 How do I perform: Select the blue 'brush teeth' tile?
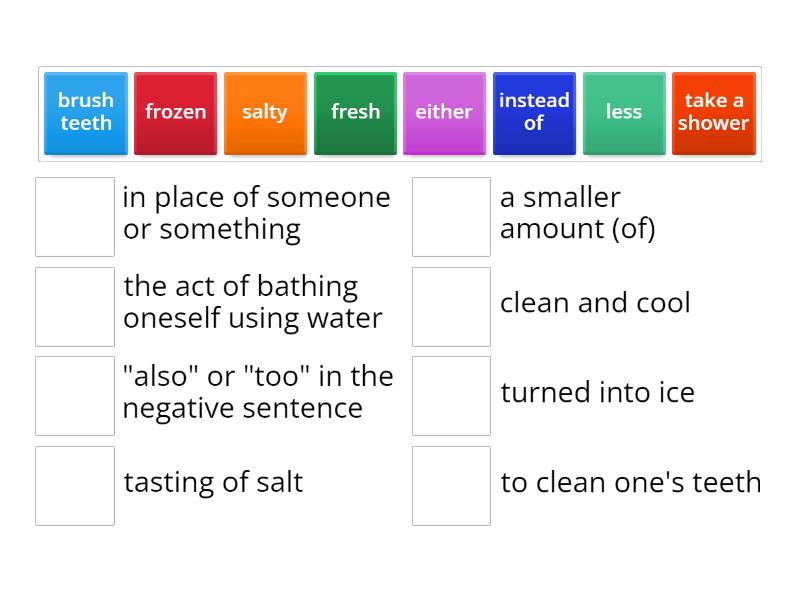(x=86, y=112)
